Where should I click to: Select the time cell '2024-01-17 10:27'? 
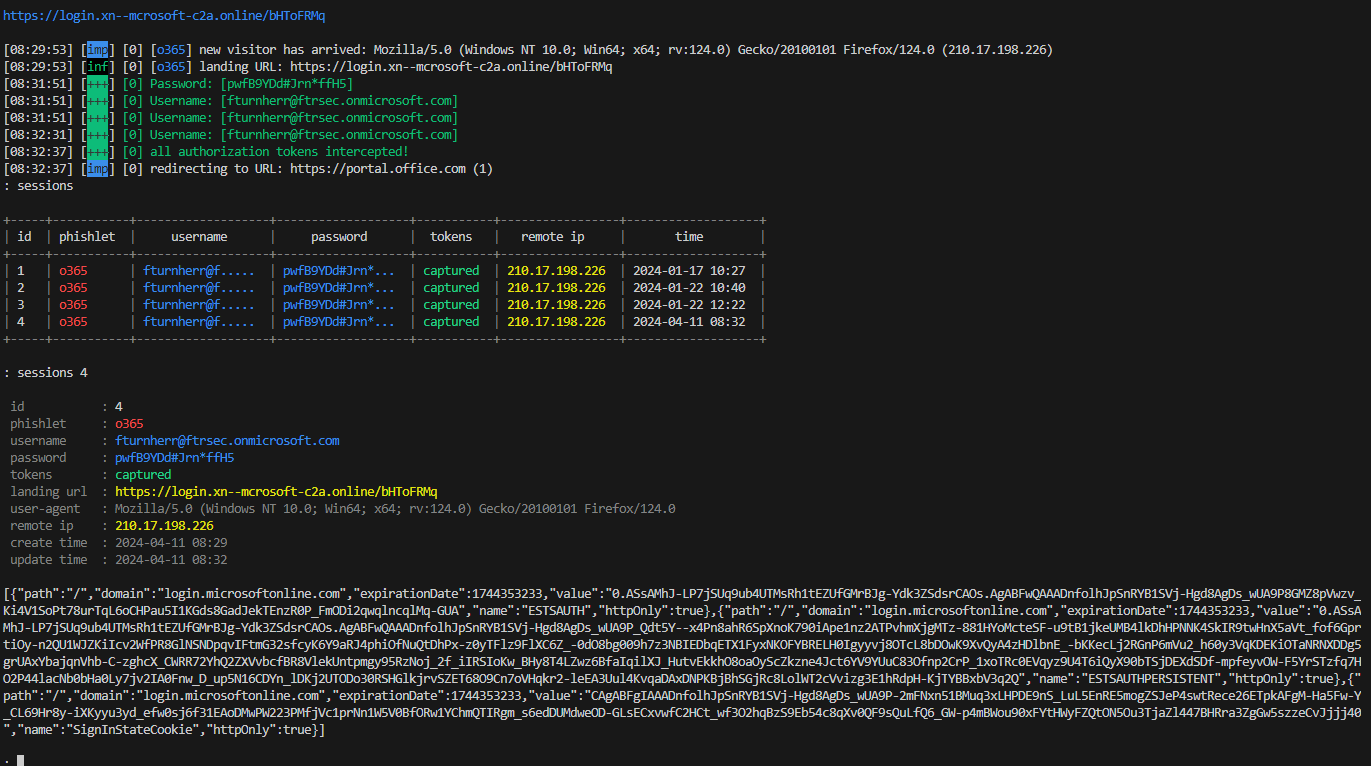pyautogui.click(x=690, y=271)
